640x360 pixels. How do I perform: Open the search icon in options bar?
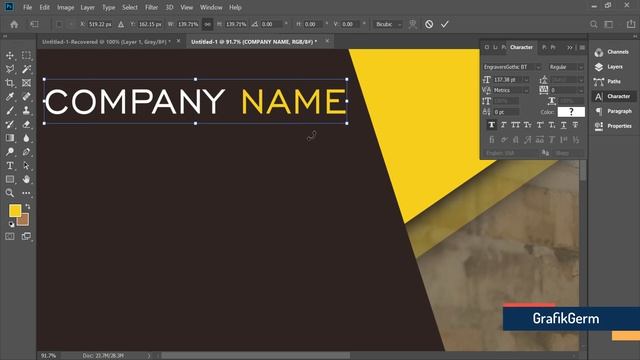(x=594, y=24)
